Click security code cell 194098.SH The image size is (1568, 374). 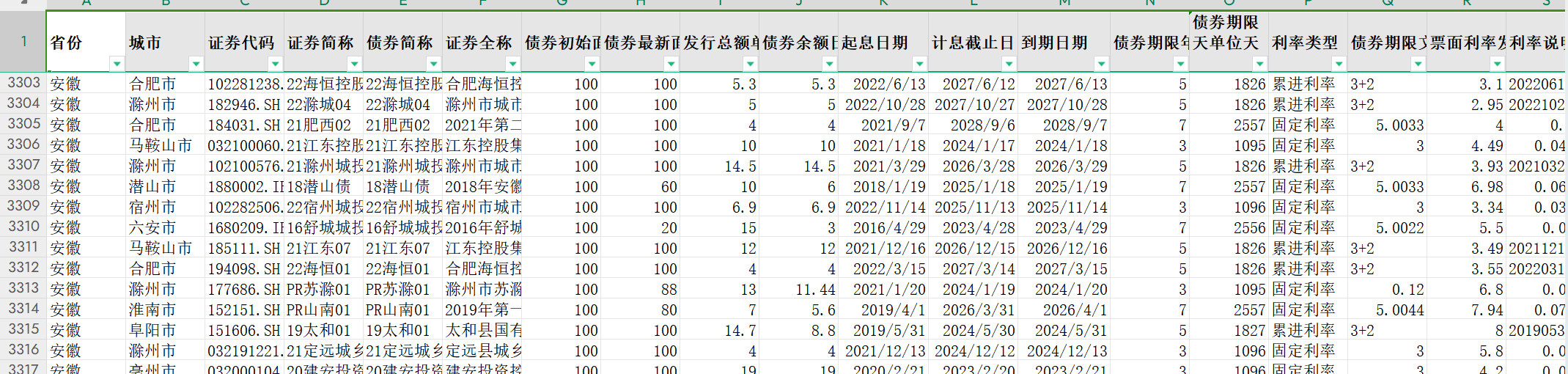(x=244, y=268)
